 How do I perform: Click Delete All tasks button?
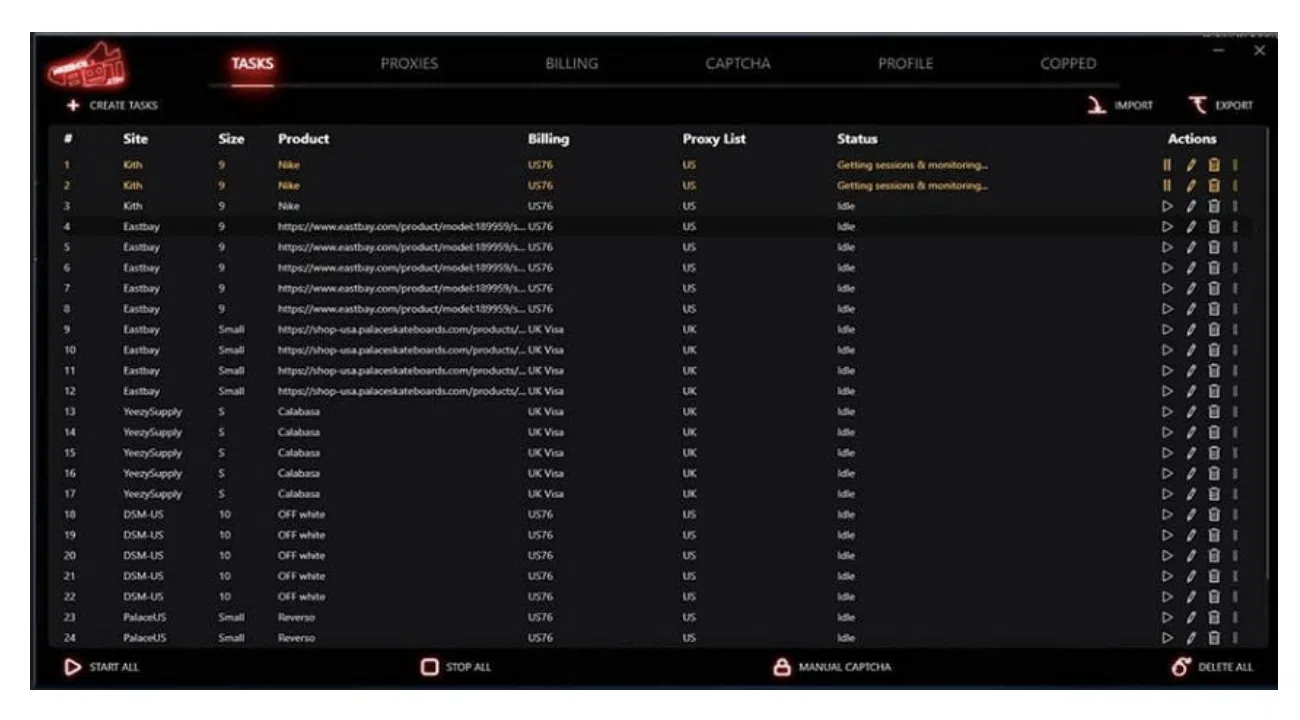coord(1211,667)
